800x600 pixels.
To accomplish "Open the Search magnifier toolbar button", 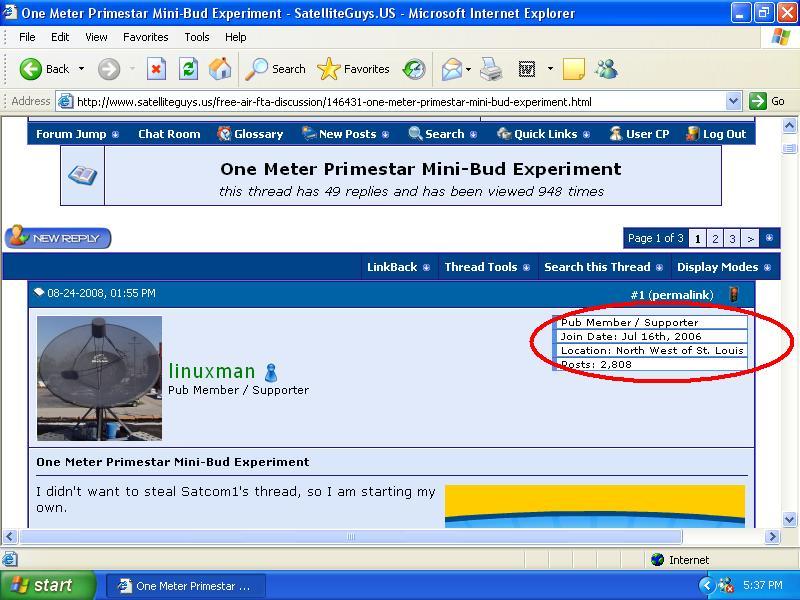I will tap(276, 69).
